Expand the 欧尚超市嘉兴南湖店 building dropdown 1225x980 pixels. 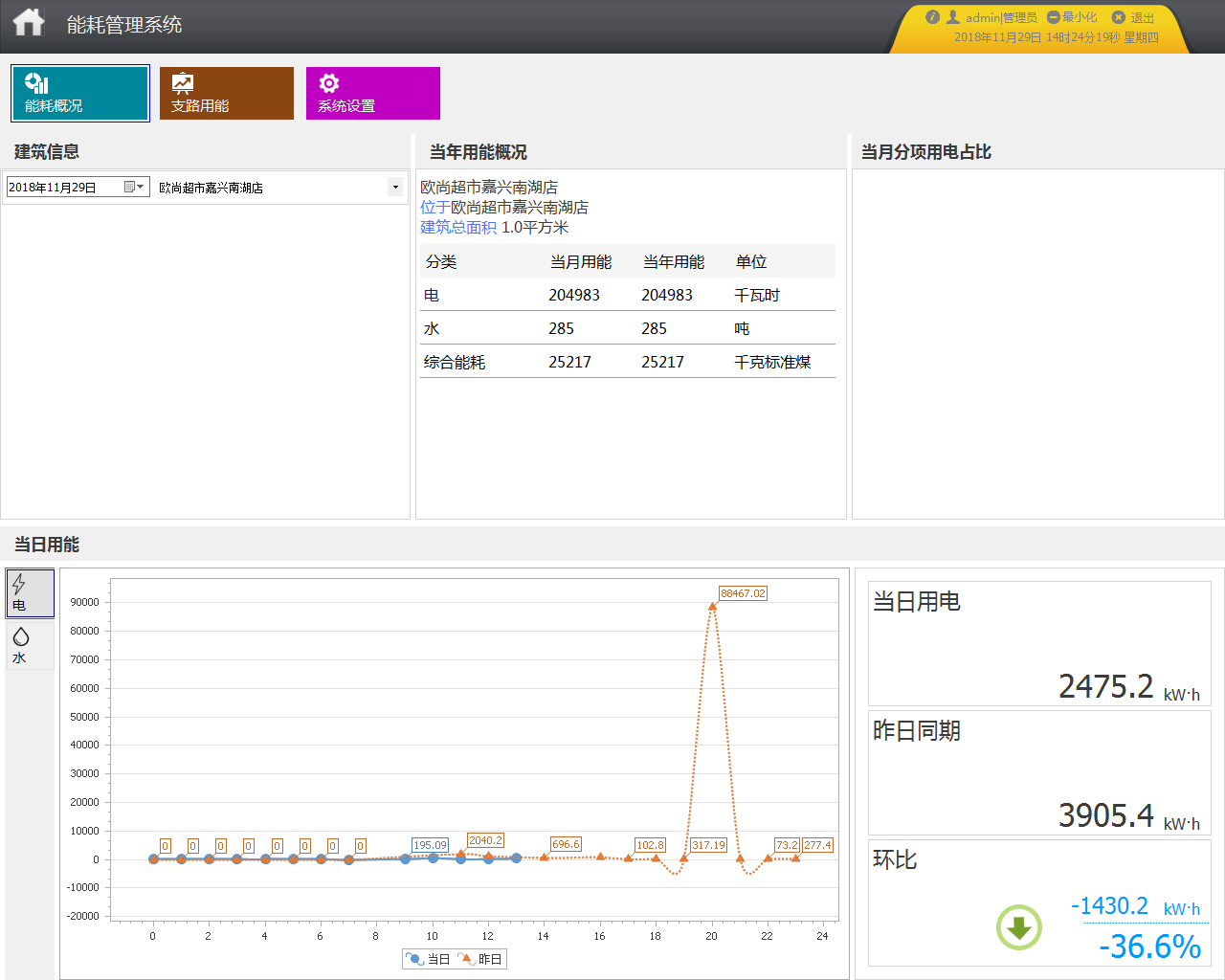point(395,188)
